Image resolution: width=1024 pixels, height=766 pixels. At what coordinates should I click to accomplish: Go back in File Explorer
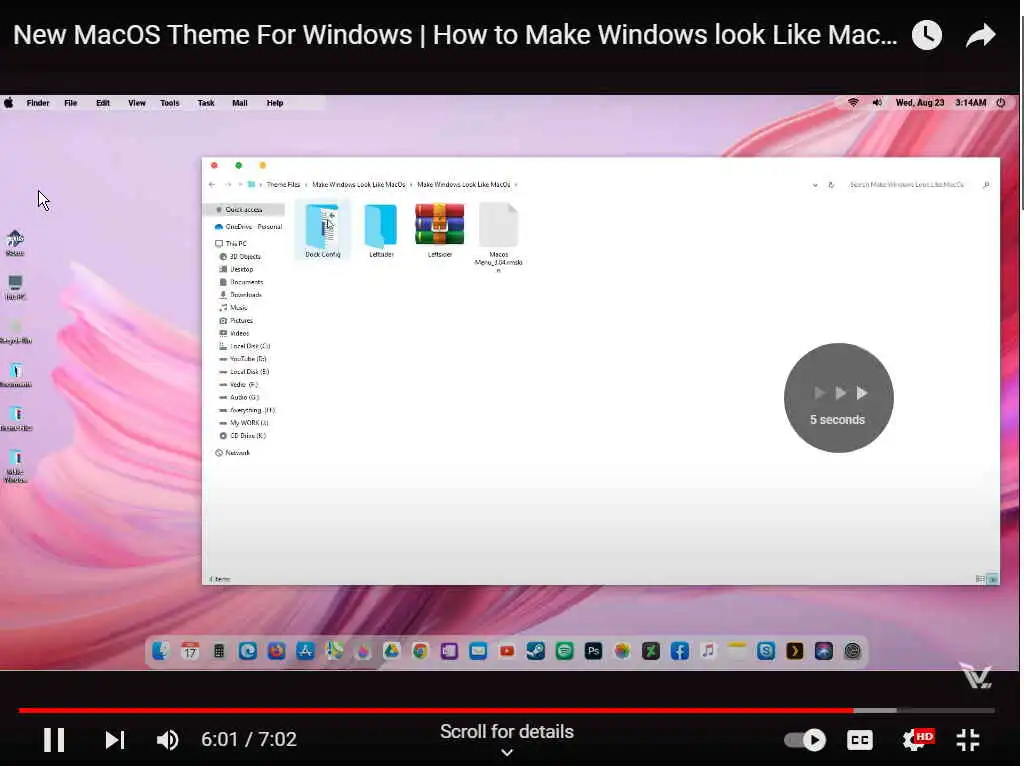click(x=212, y=185)
